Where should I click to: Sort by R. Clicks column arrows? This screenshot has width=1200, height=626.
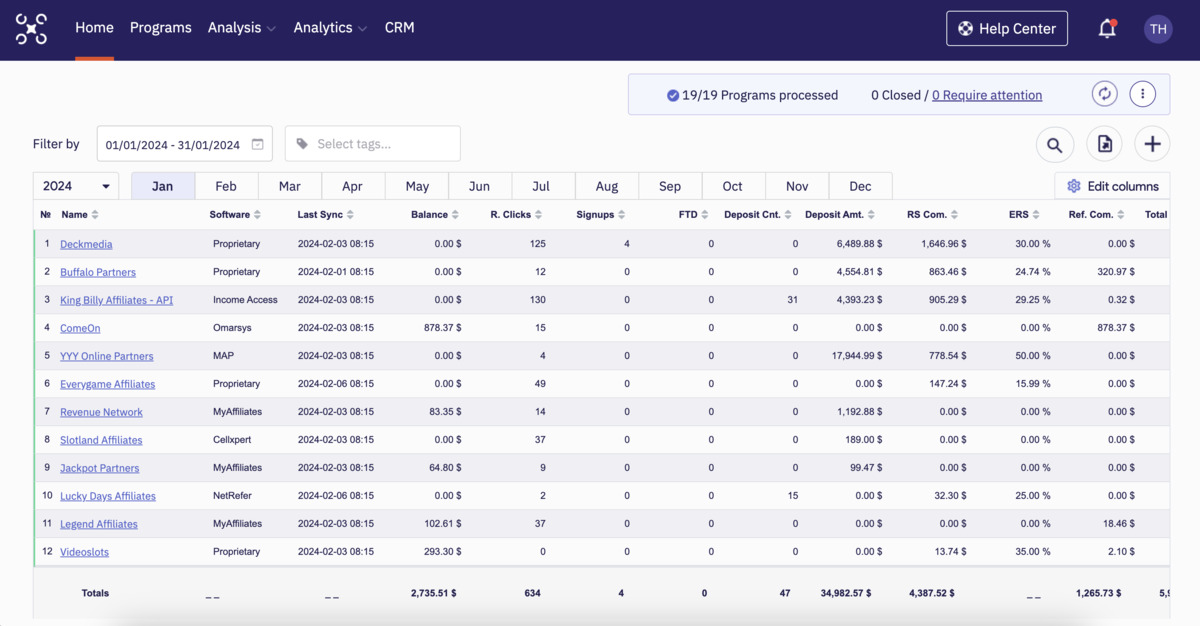click(538, 215)
